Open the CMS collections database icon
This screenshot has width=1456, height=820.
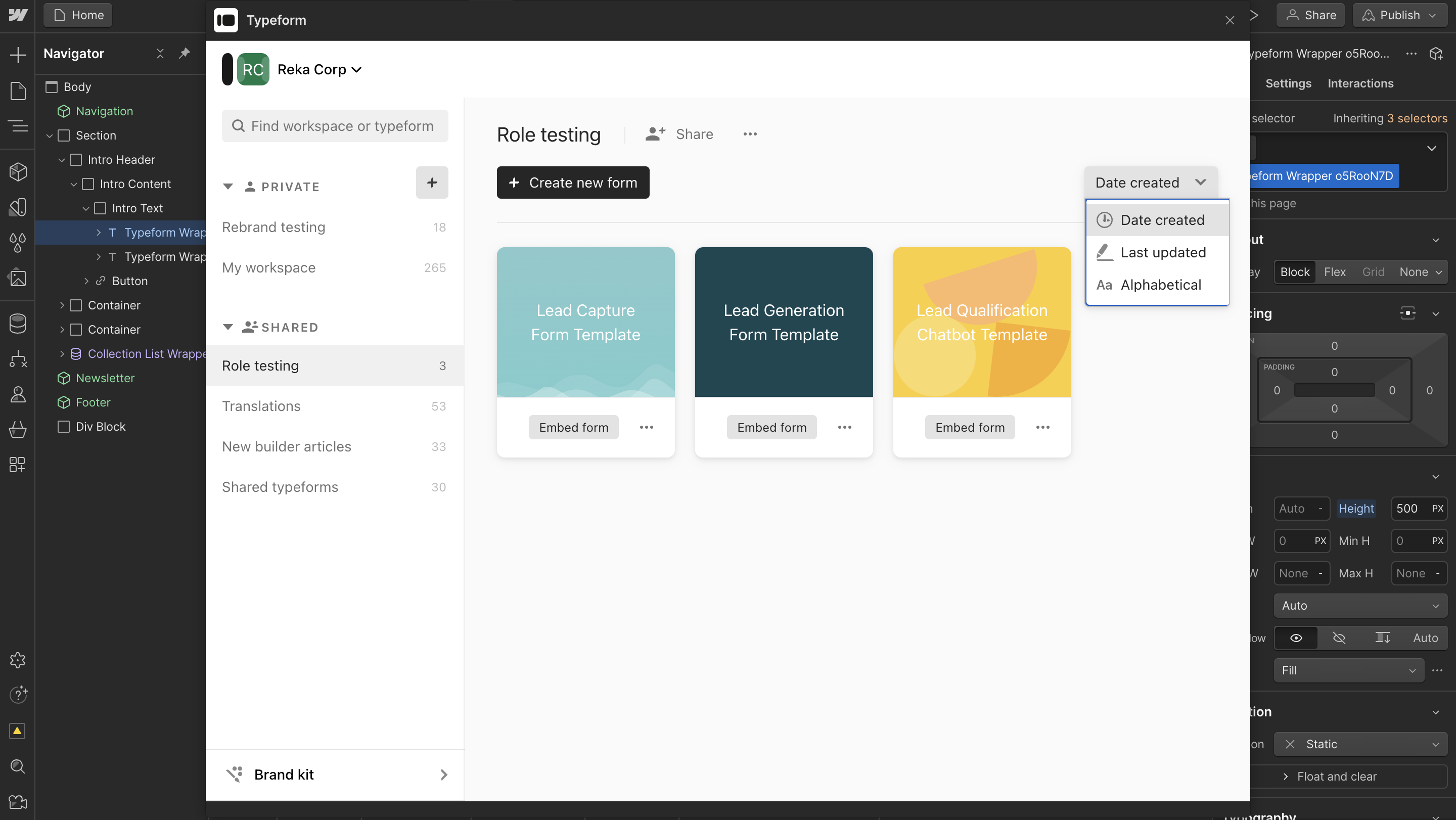18,324
